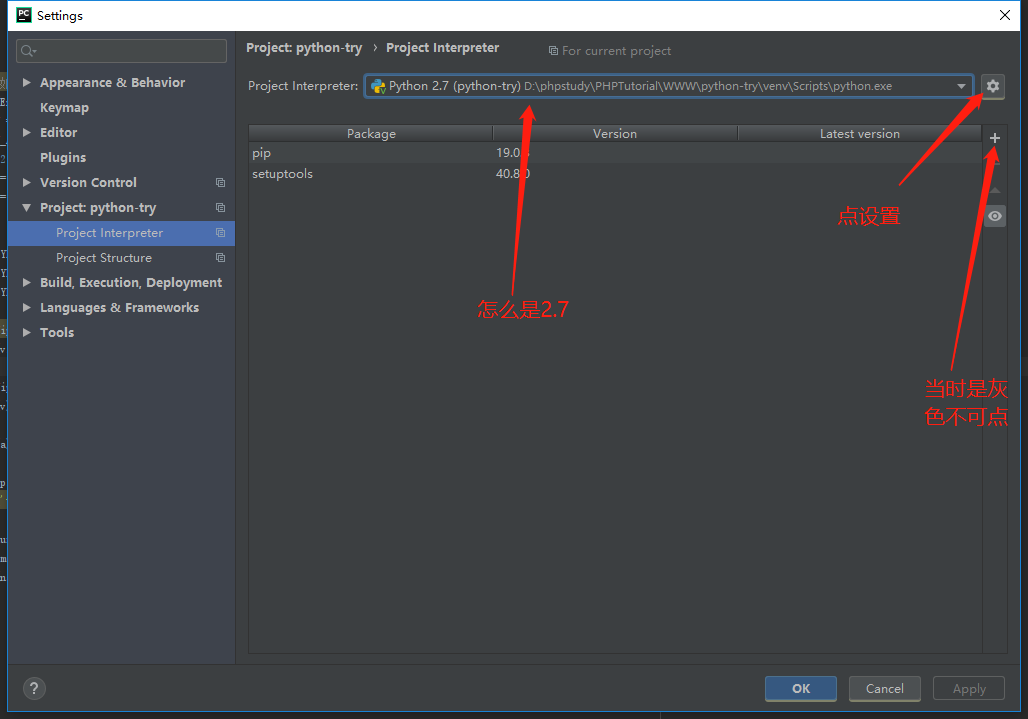
Task: Open the interpreter settings gear icon
Action: (992, 86)
